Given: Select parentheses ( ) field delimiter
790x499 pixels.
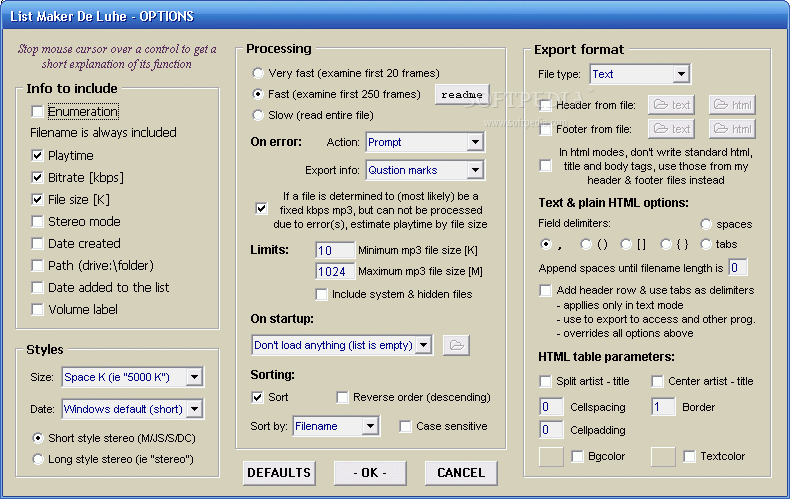Looking at the screenshot, I should [x=585, y=244].
